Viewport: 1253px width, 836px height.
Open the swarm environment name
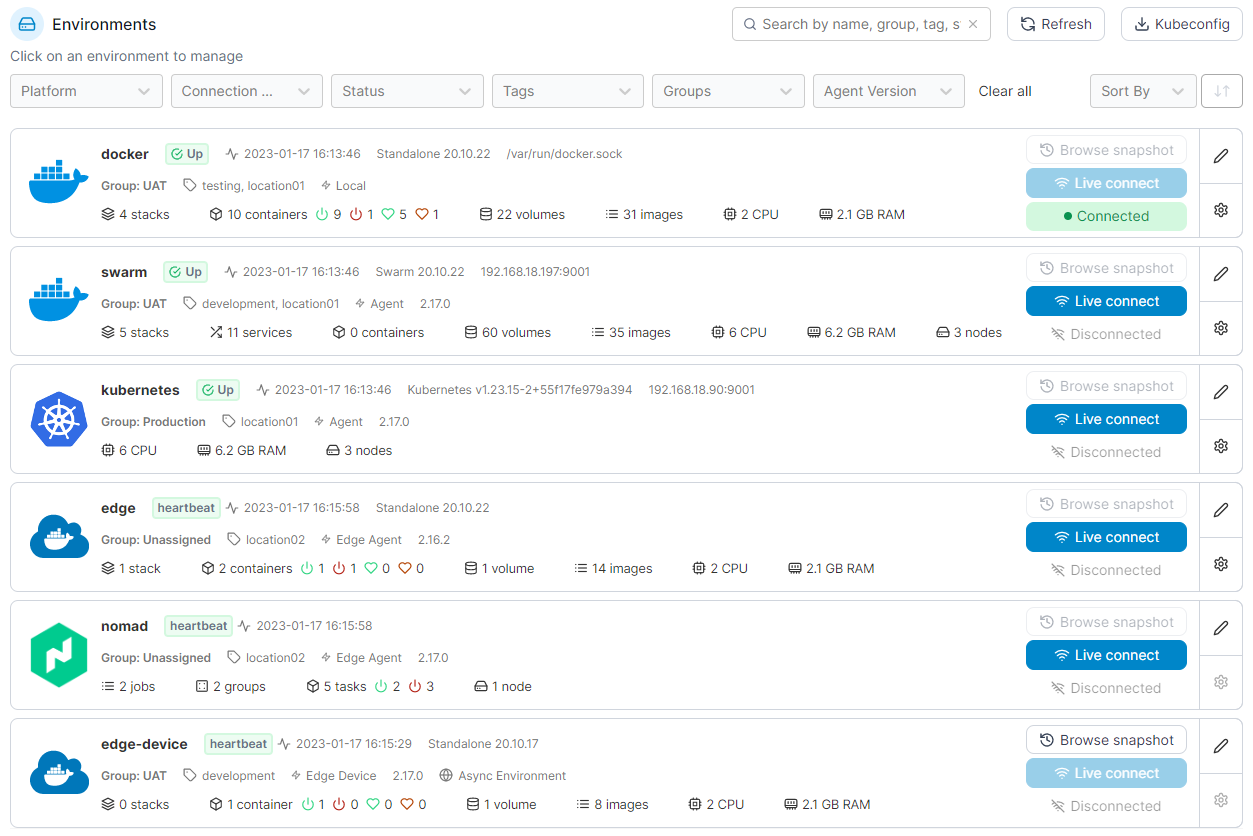[124, 272]
